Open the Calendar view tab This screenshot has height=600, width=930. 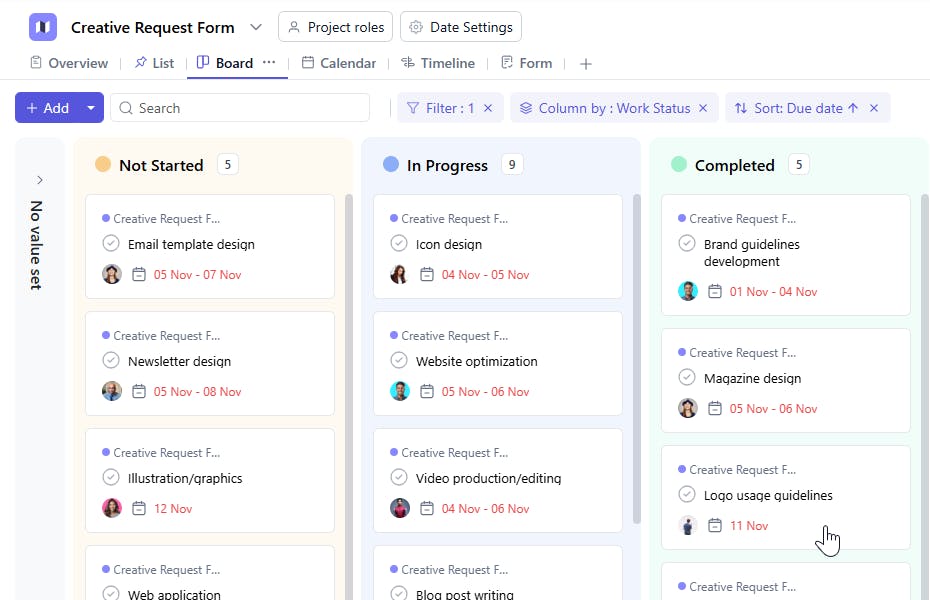[338, 63]
